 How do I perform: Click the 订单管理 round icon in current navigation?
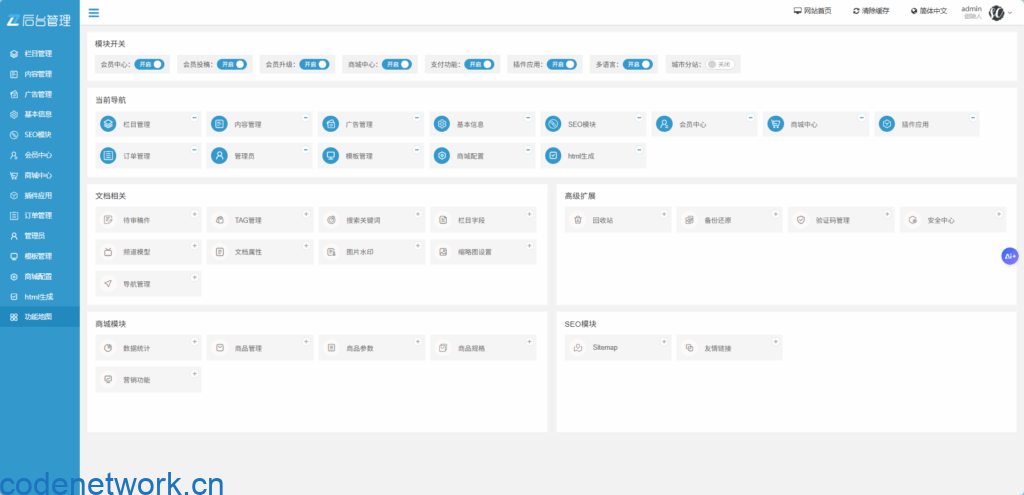(x=108, y=155)
